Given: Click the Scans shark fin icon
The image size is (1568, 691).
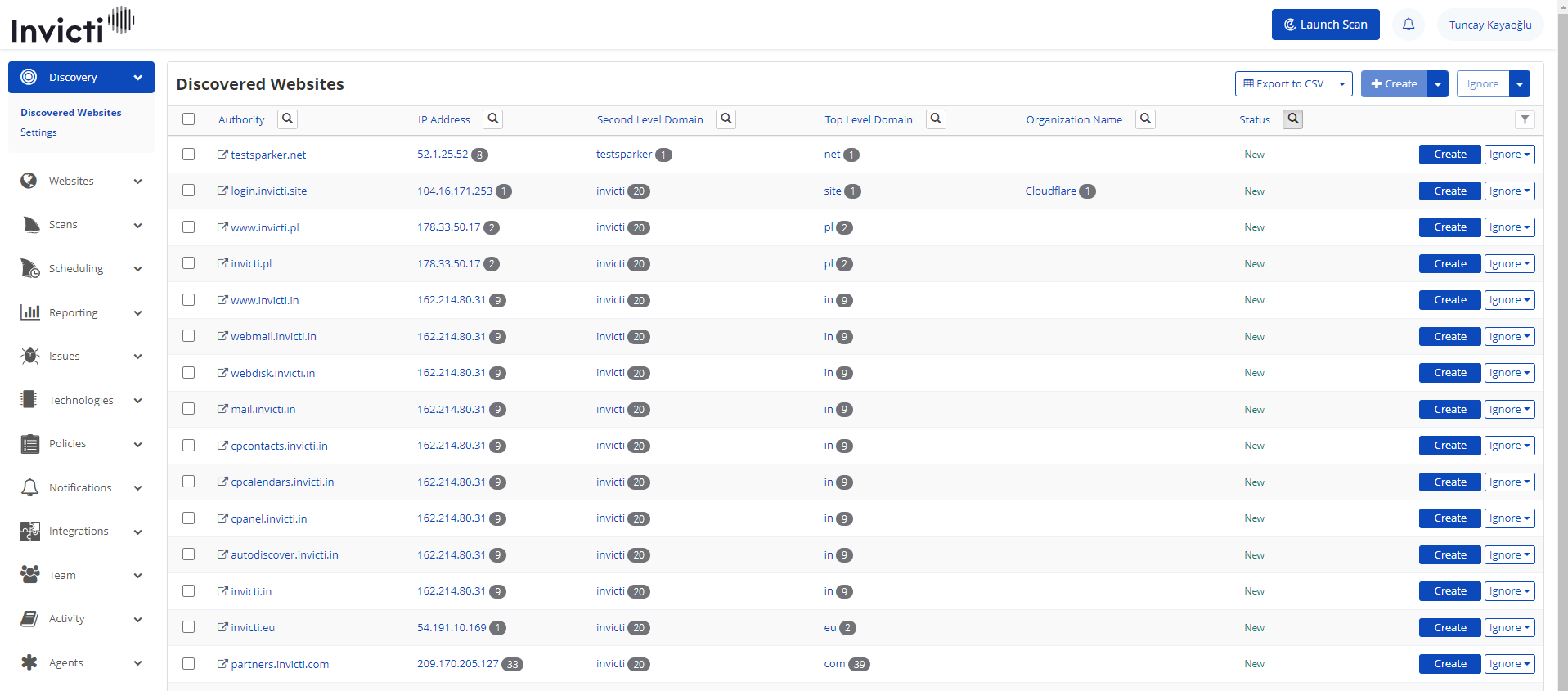Looking at the screenshot, I should pyautogui.click(x=31, y=225).
